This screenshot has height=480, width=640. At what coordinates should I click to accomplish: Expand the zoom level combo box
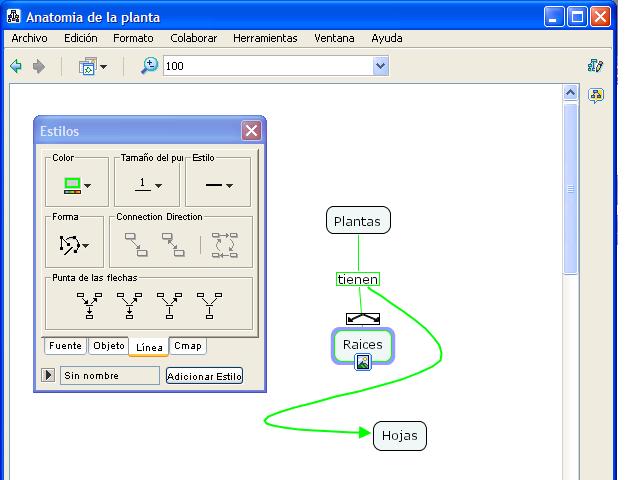point(380,66)
